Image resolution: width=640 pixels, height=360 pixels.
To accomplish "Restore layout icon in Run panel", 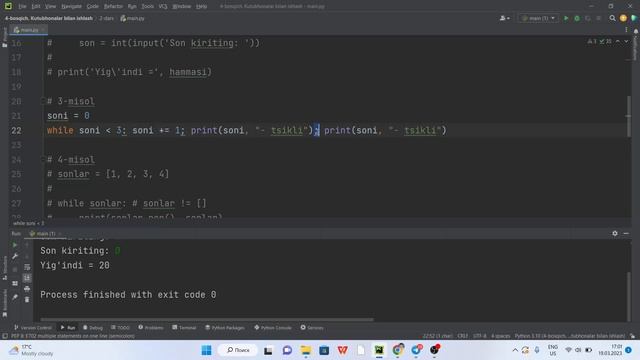I will (15, 283).
